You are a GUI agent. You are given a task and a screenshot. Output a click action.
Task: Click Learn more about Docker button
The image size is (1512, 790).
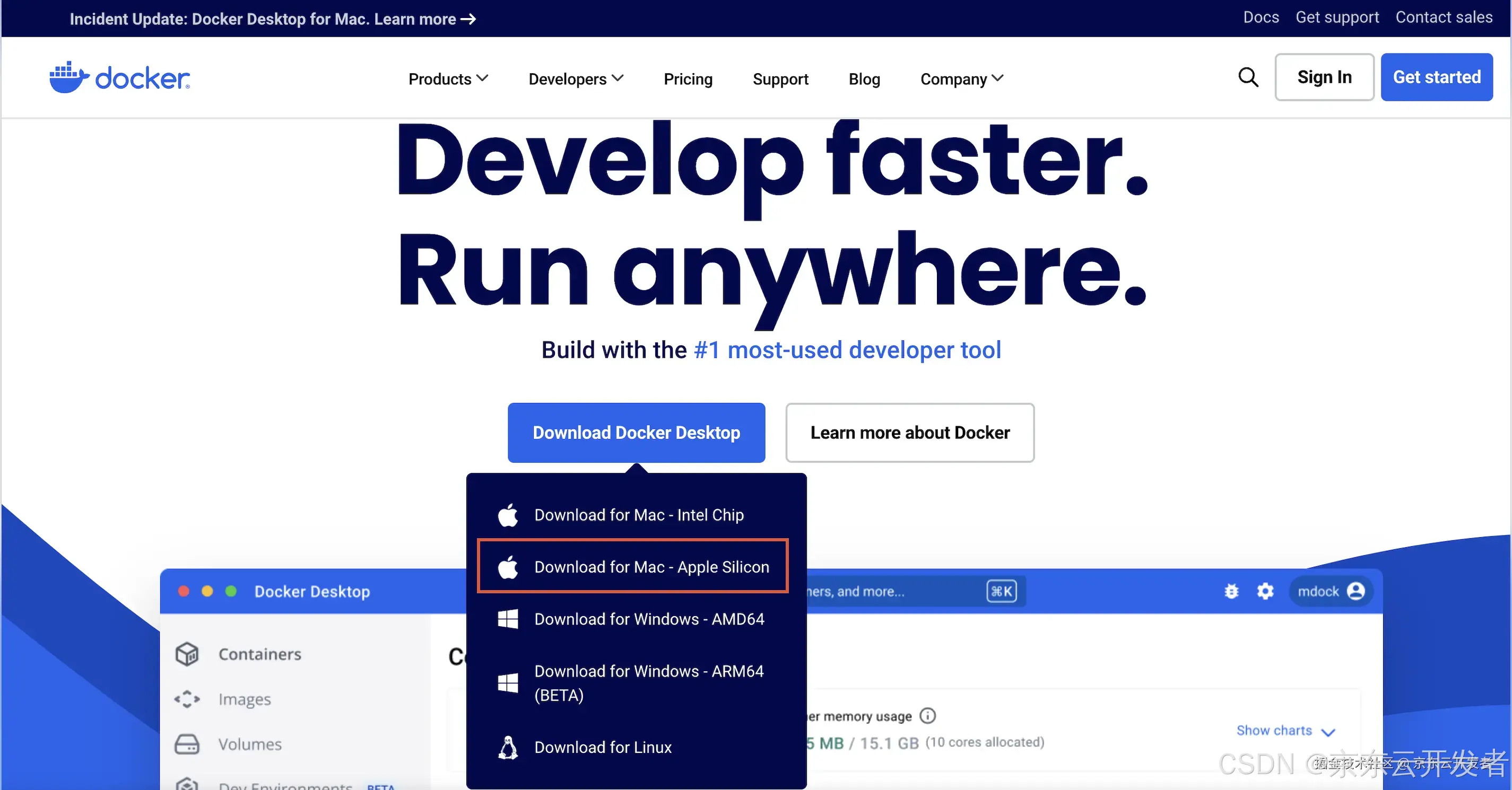point(909,433)
